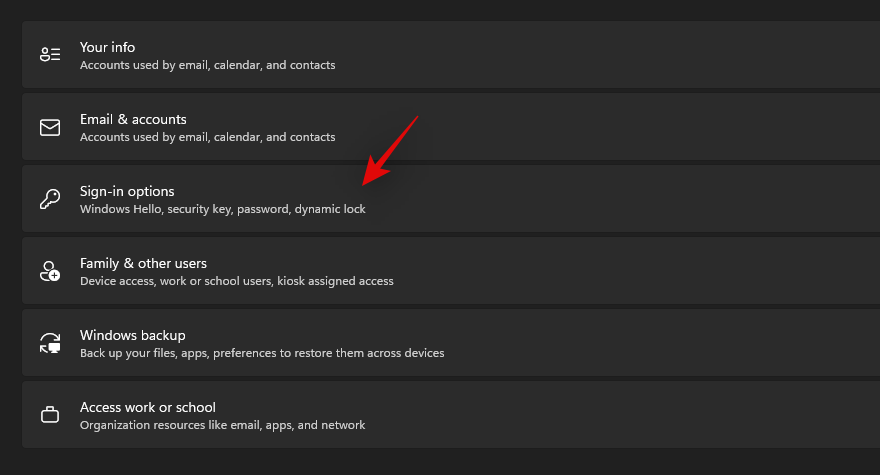This screenshot has height=475, width=880.
Task: Click the Windows backup sync icon
Action: click(x=50, y=342)
